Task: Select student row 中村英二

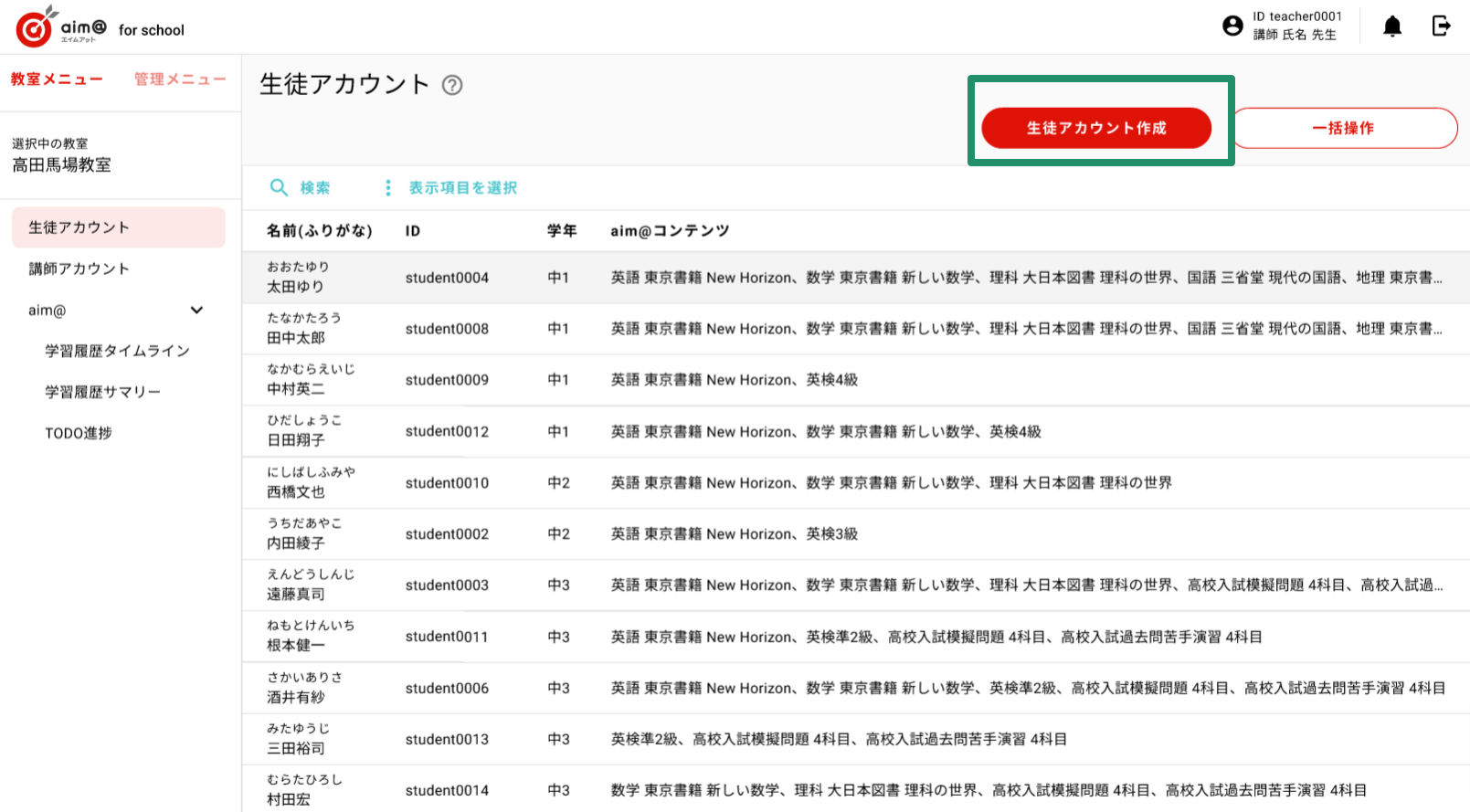Action: pyautogui.click(x=856, y=380)
